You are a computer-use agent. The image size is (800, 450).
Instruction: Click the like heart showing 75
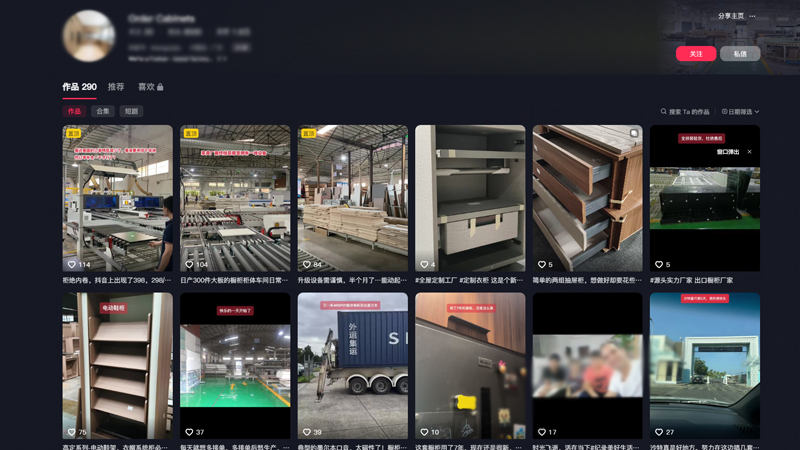point(72,432)
